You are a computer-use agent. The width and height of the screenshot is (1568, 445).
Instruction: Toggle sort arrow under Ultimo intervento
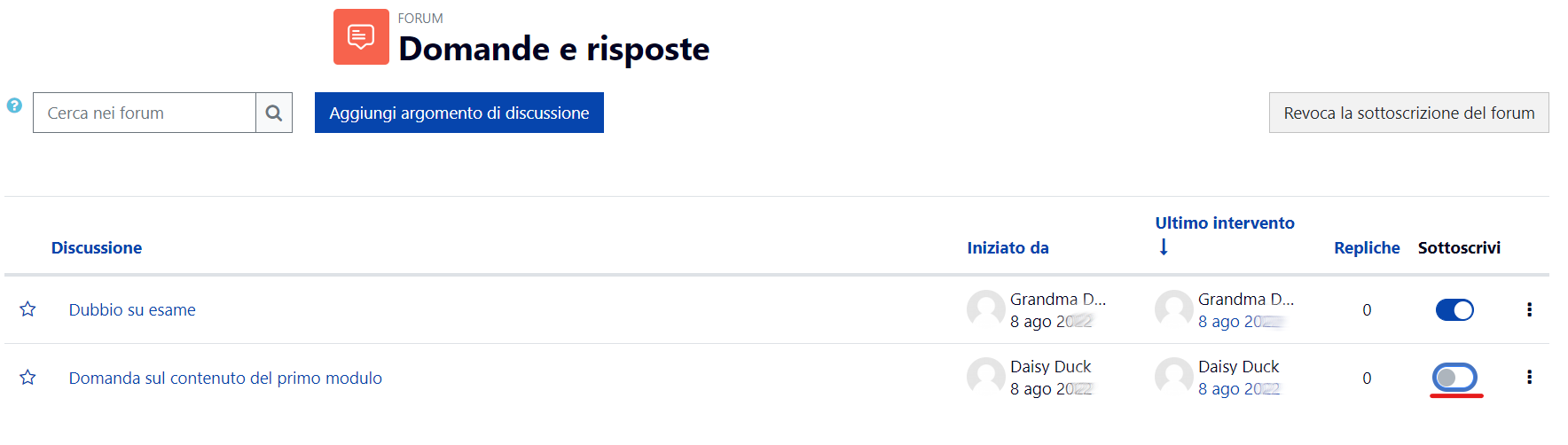[x=1164, y=247]
